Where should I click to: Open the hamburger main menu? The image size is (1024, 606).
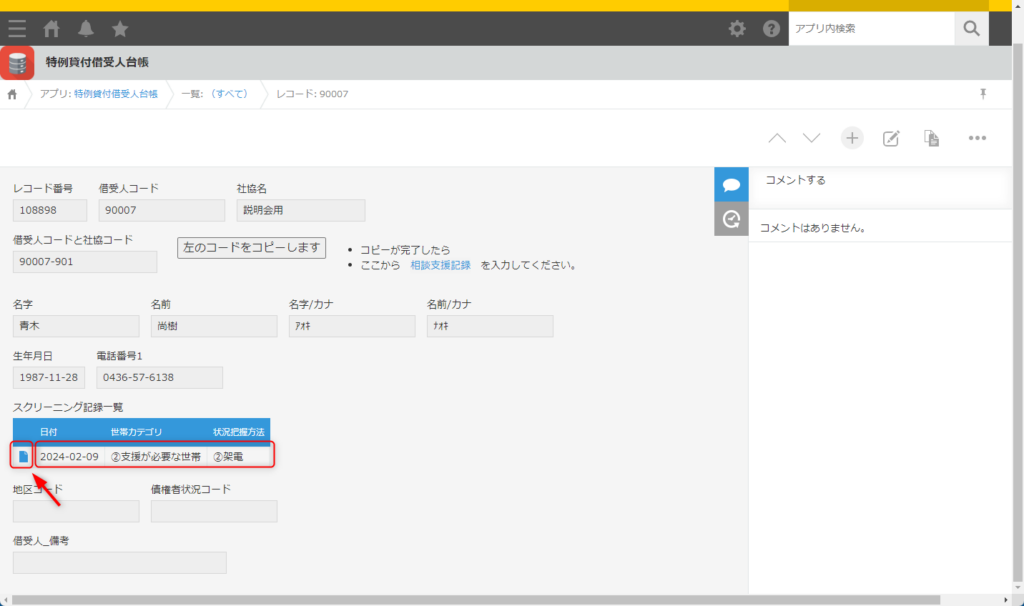17,29
